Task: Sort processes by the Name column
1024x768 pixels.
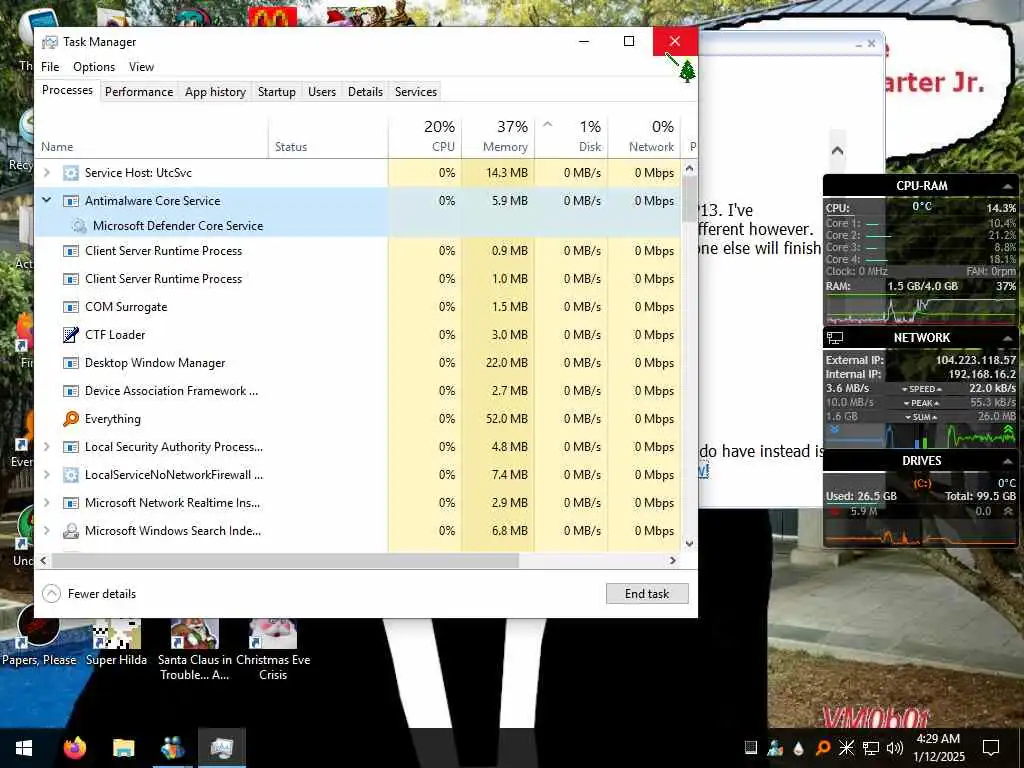Action: point(152,137)
